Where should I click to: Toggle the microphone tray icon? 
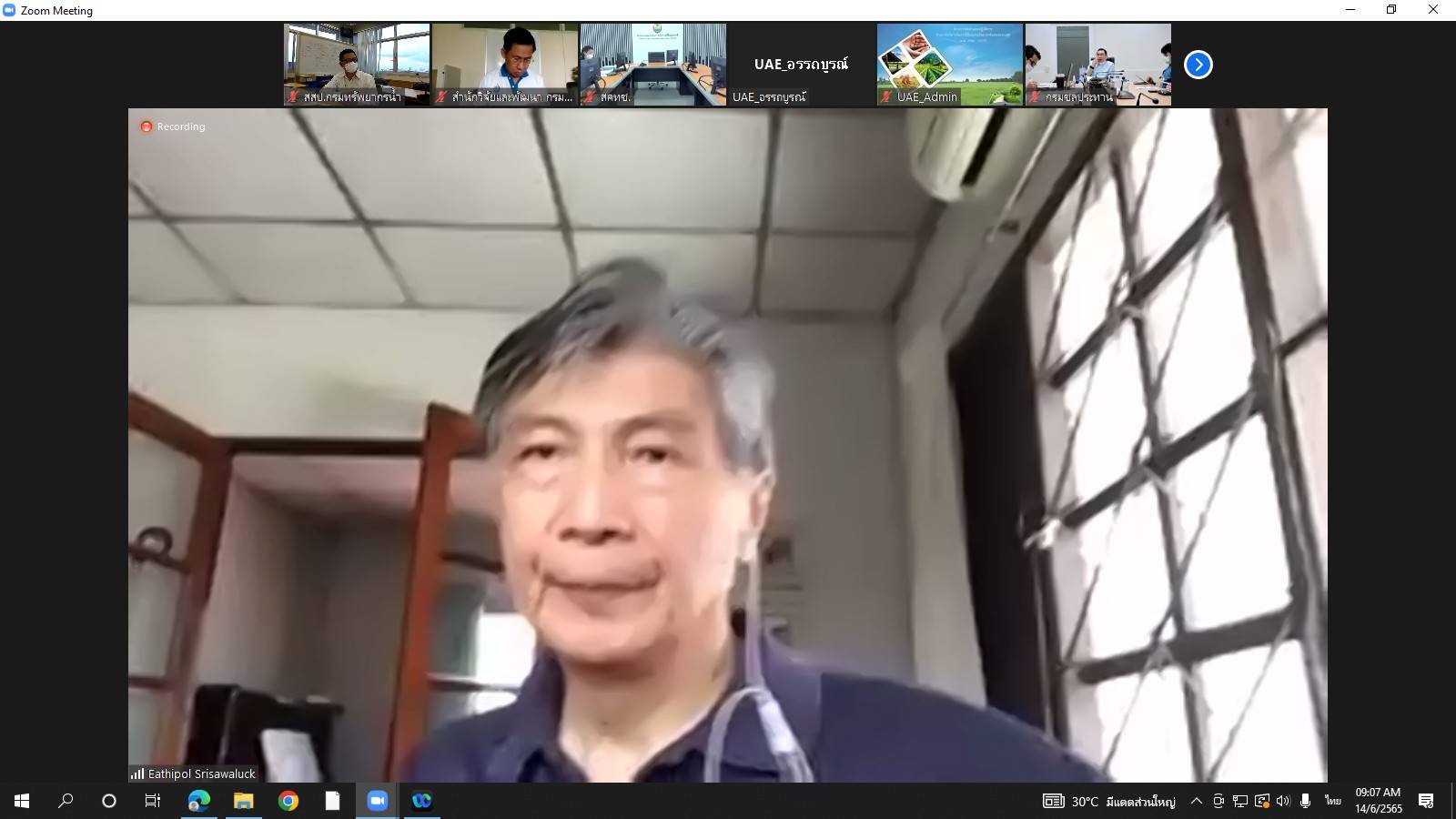[x=1305, y=801]
